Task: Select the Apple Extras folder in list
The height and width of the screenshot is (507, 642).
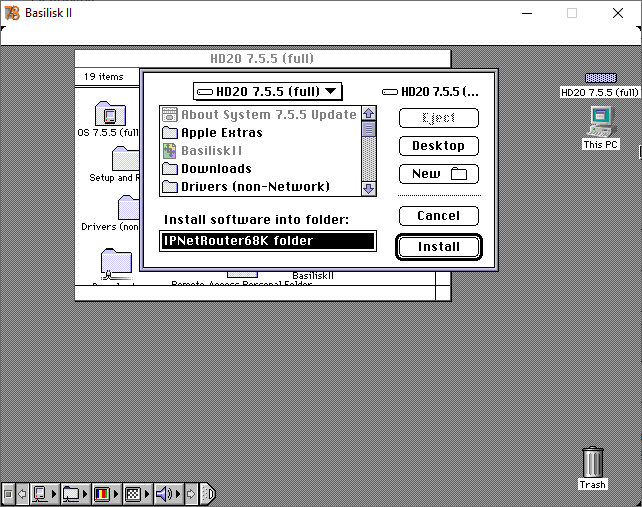Action: point(221,133)
